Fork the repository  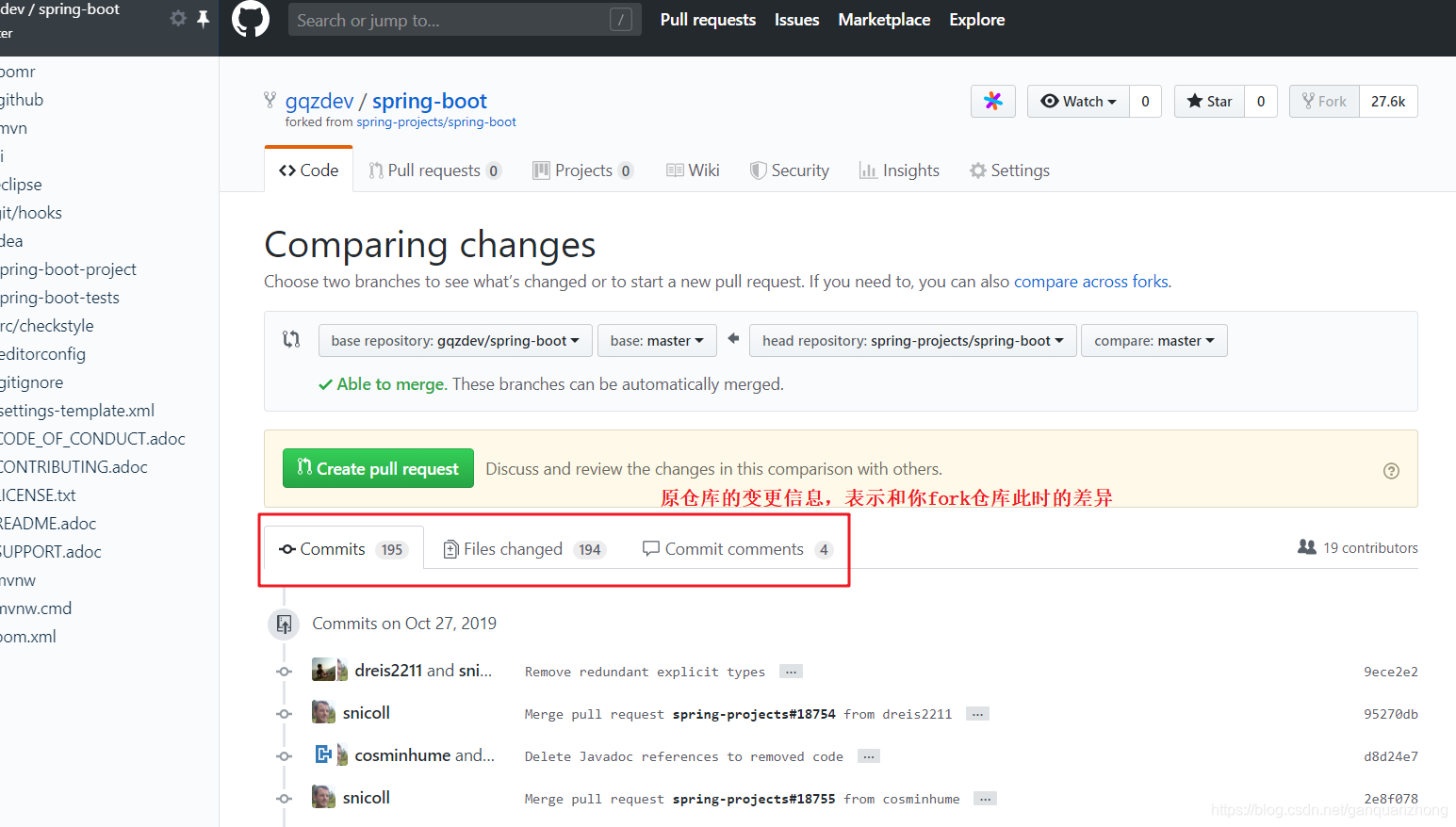tap(1324, 102)
